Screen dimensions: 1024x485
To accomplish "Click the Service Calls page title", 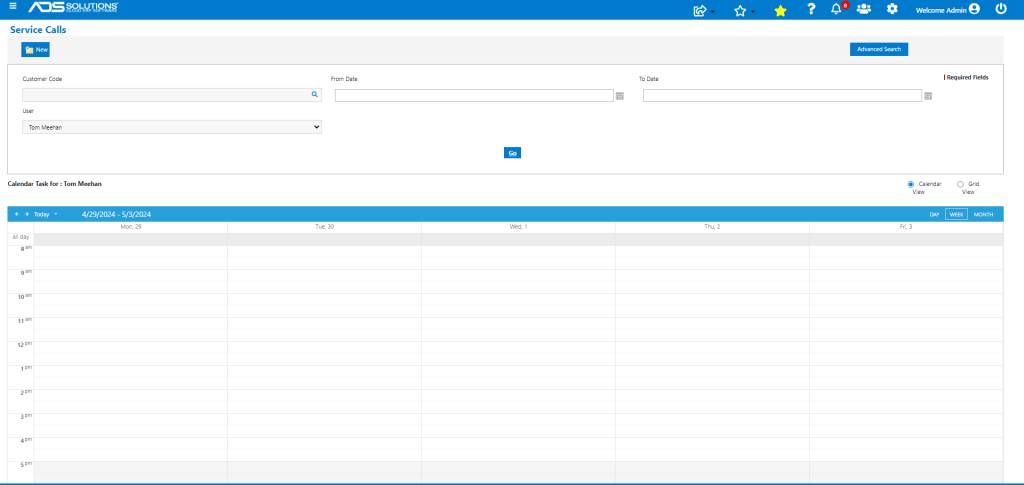I will coord(38,29).
